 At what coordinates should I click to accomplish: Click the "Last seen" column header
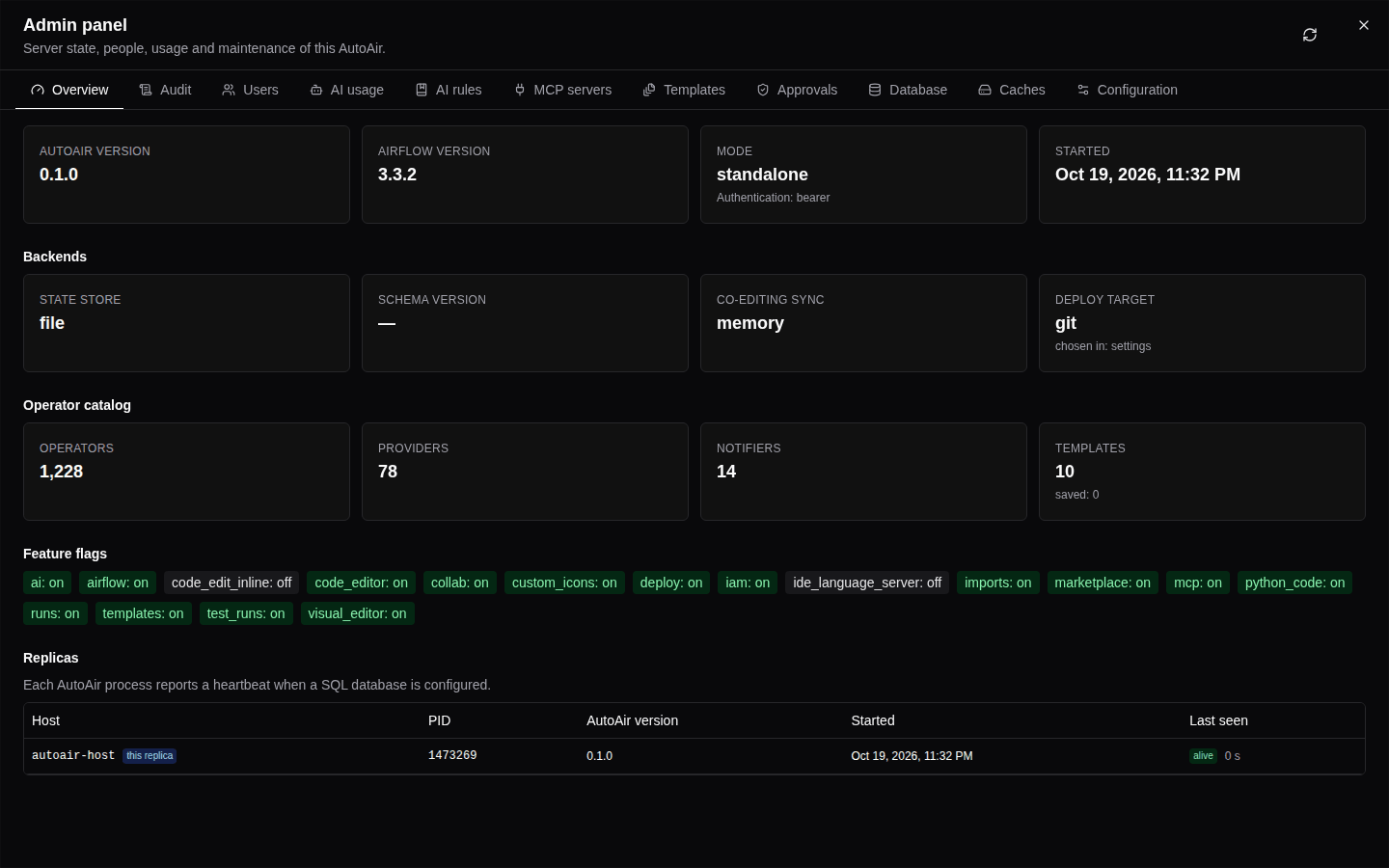(x=1218, y=720)
